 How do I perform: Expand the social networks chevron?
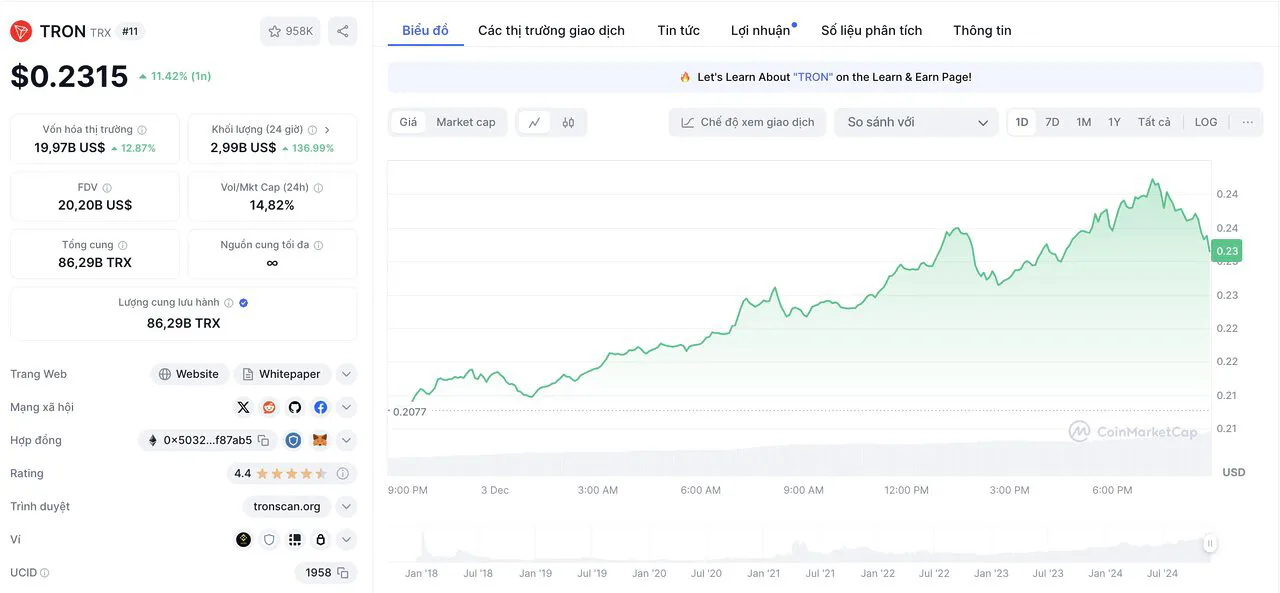[x=346, y=407]
